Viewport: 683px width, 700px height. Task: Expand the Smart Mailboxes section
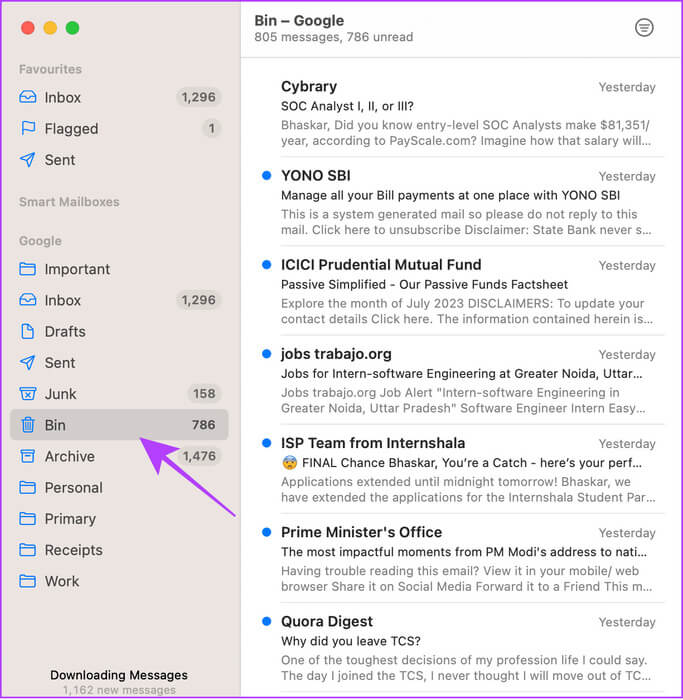coord(69,202)
